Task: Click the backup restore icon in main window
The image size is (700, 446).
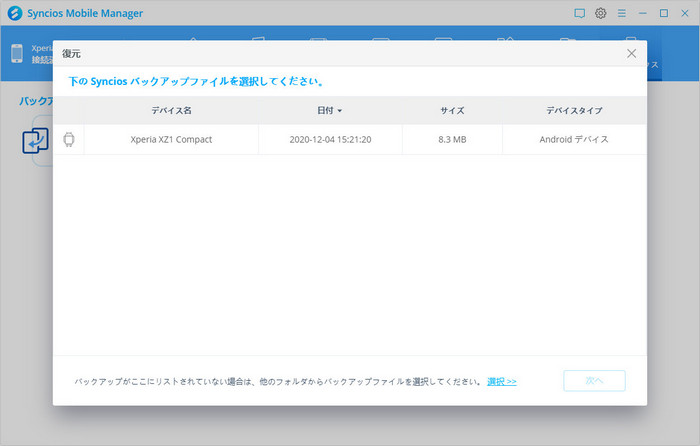Action: coord(35,140)
